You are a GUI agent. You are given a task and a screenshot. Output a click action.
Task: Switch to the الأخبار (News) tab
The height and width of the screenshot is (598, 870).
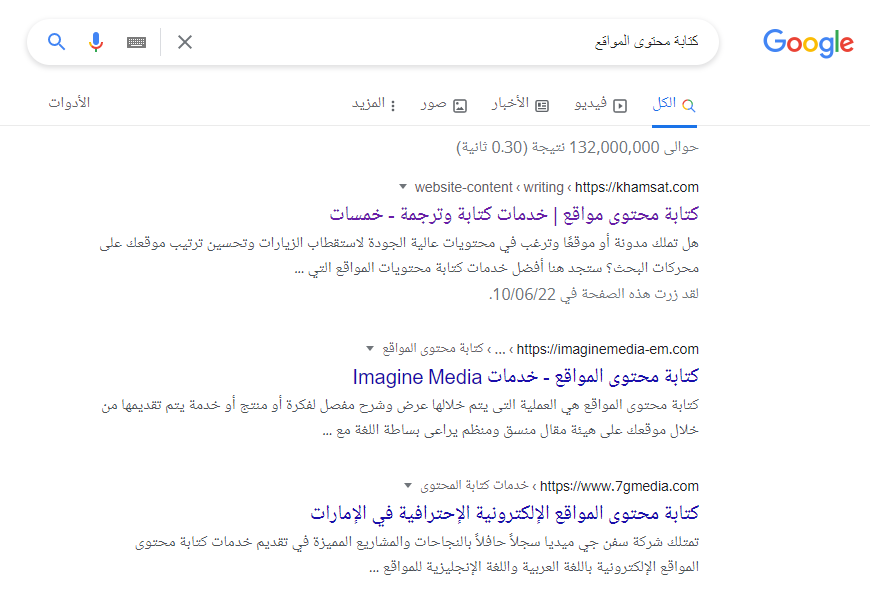(520, 104)
